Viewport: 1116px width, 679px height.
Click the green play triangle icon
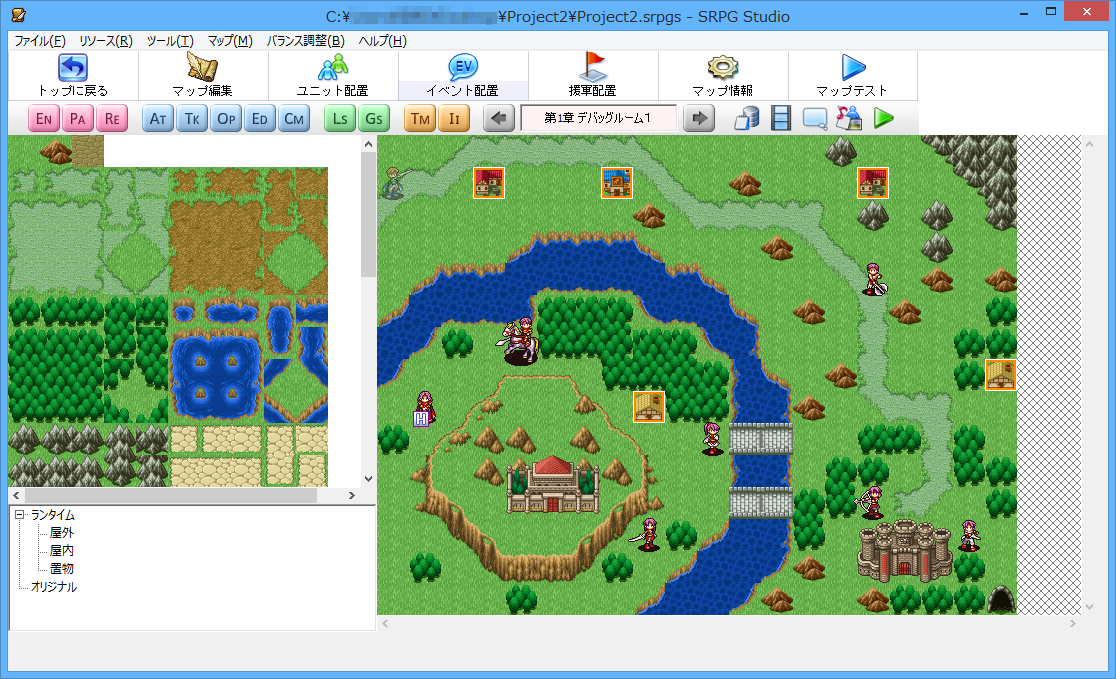click(x=883, y=118)
